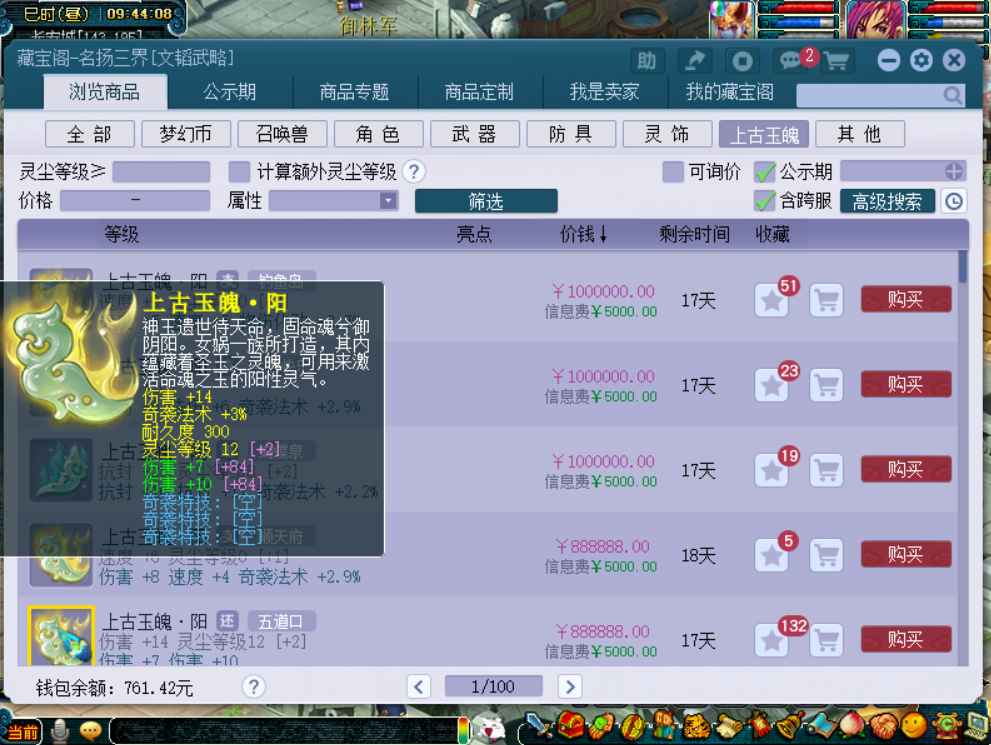Open the 属性 dropdown
Screen dimensions: 991x745
click(x=388, y=201)
